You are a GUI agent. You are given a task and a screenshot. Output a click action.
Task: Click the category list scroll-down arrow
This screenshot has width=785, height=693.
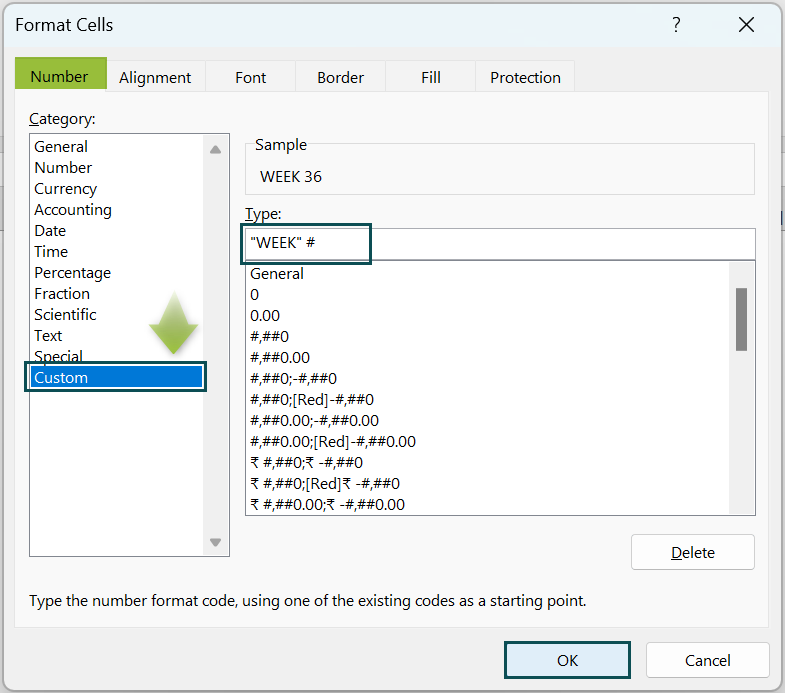click(x=216, y=542)
